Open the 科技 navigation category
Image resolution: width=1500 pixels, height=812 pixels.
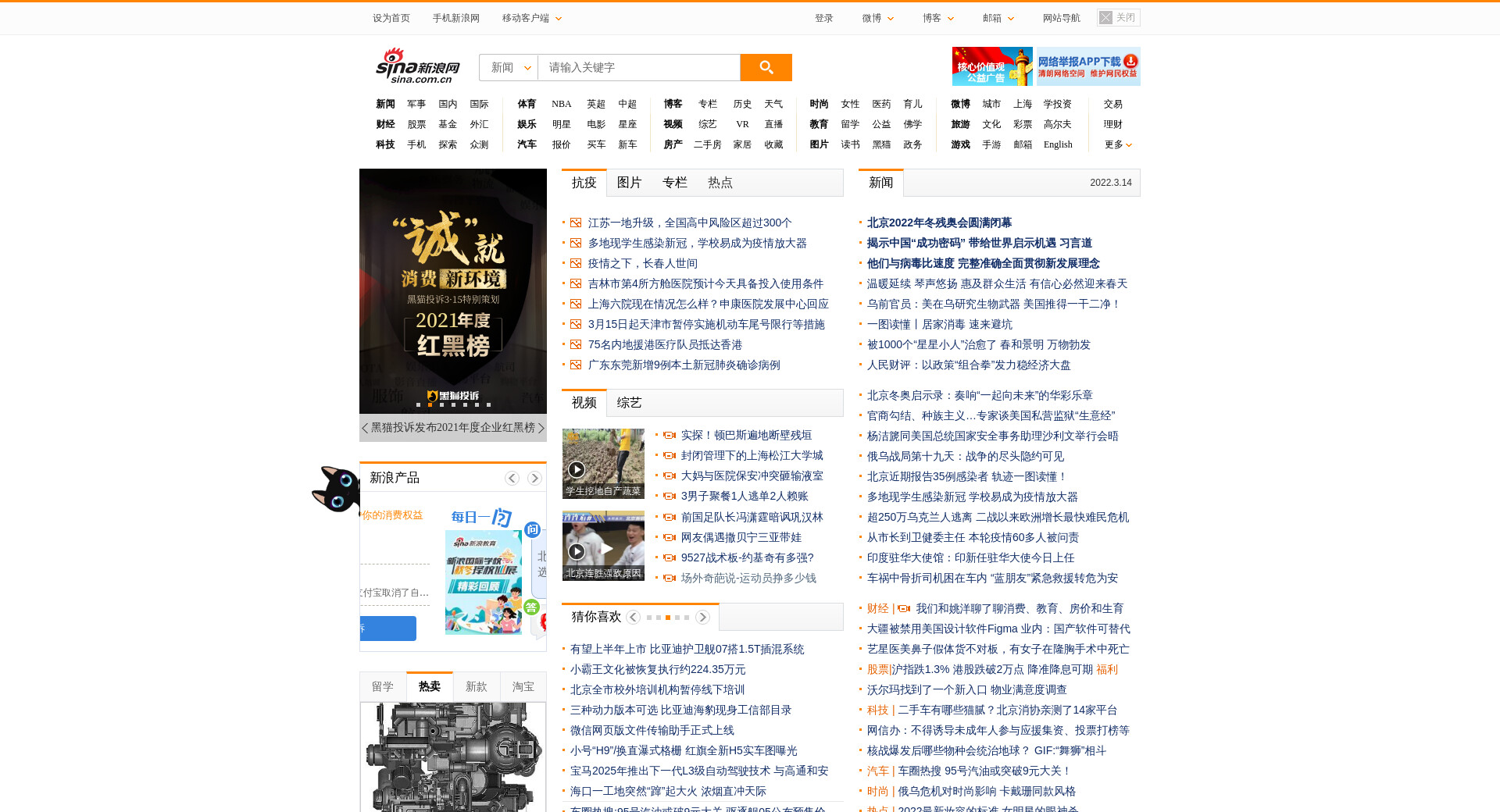385,144
